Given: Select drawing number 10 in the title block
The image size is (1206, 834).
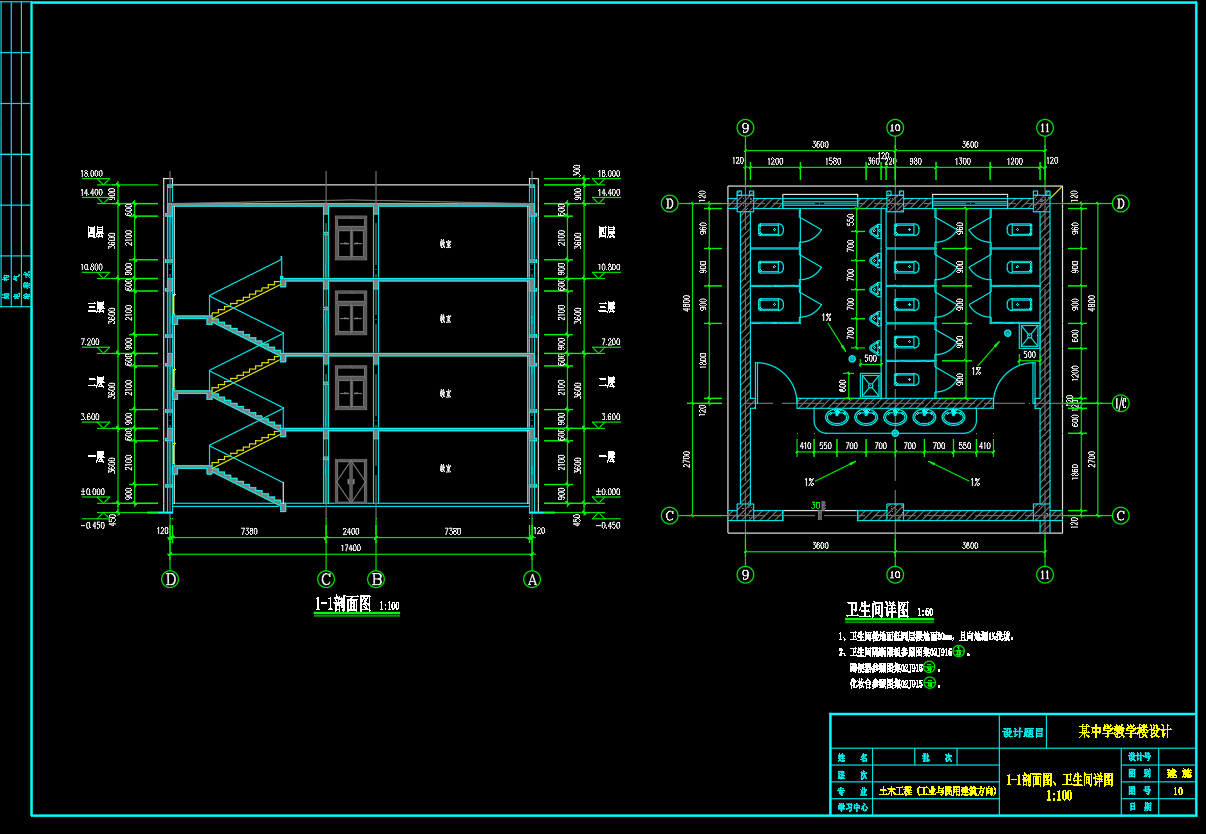Looking at the screenshot, I should point(1177,790).
